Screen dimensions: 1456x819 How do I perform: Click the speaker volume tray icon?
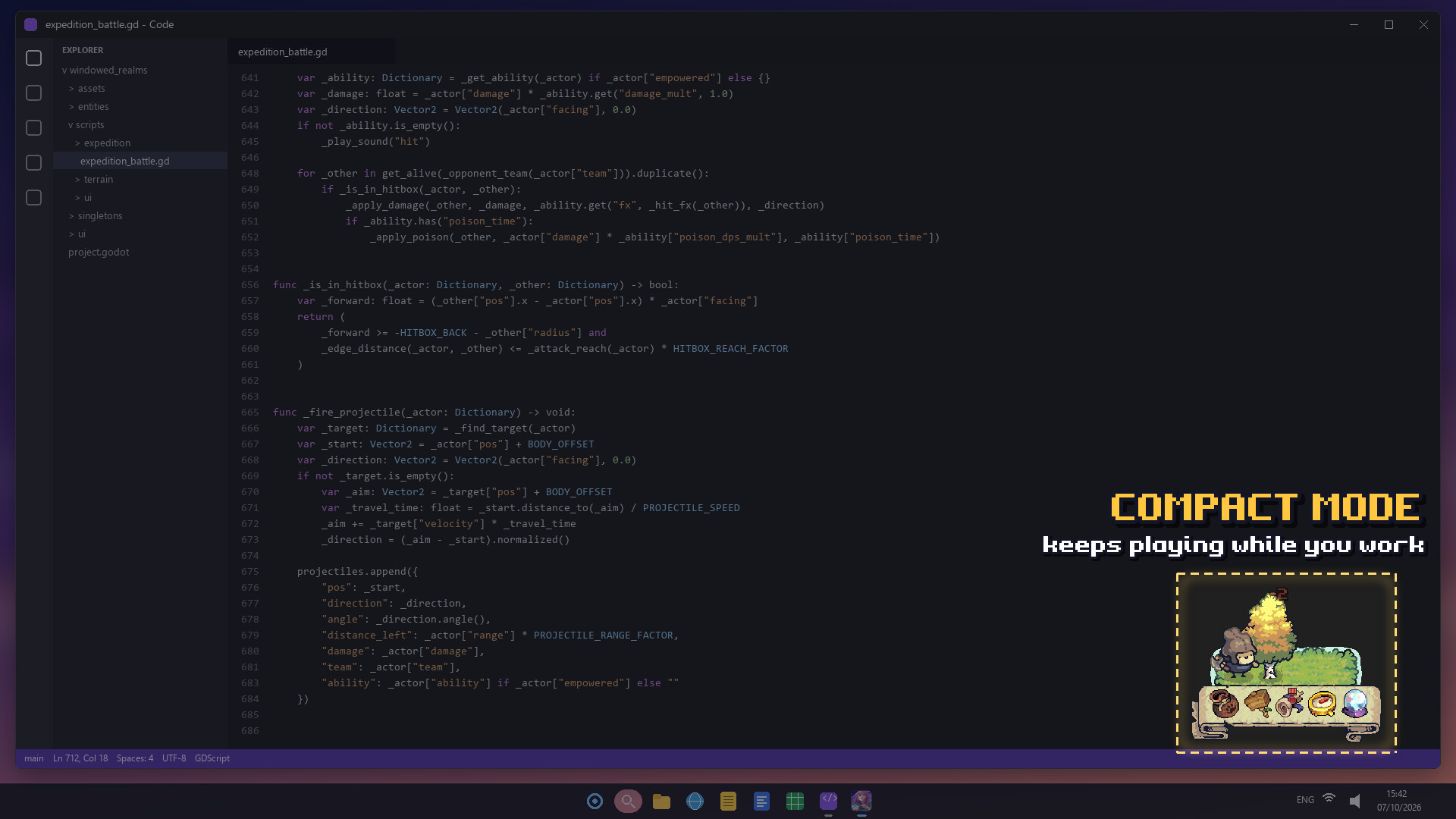click(1354, 801)
